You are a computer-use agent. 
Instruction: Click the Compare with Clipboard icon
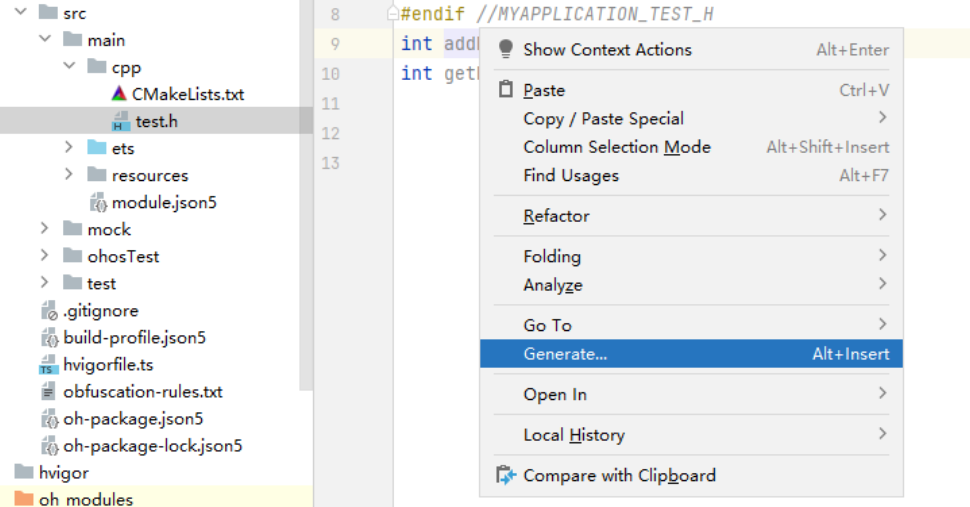click(x=505, y=475)
